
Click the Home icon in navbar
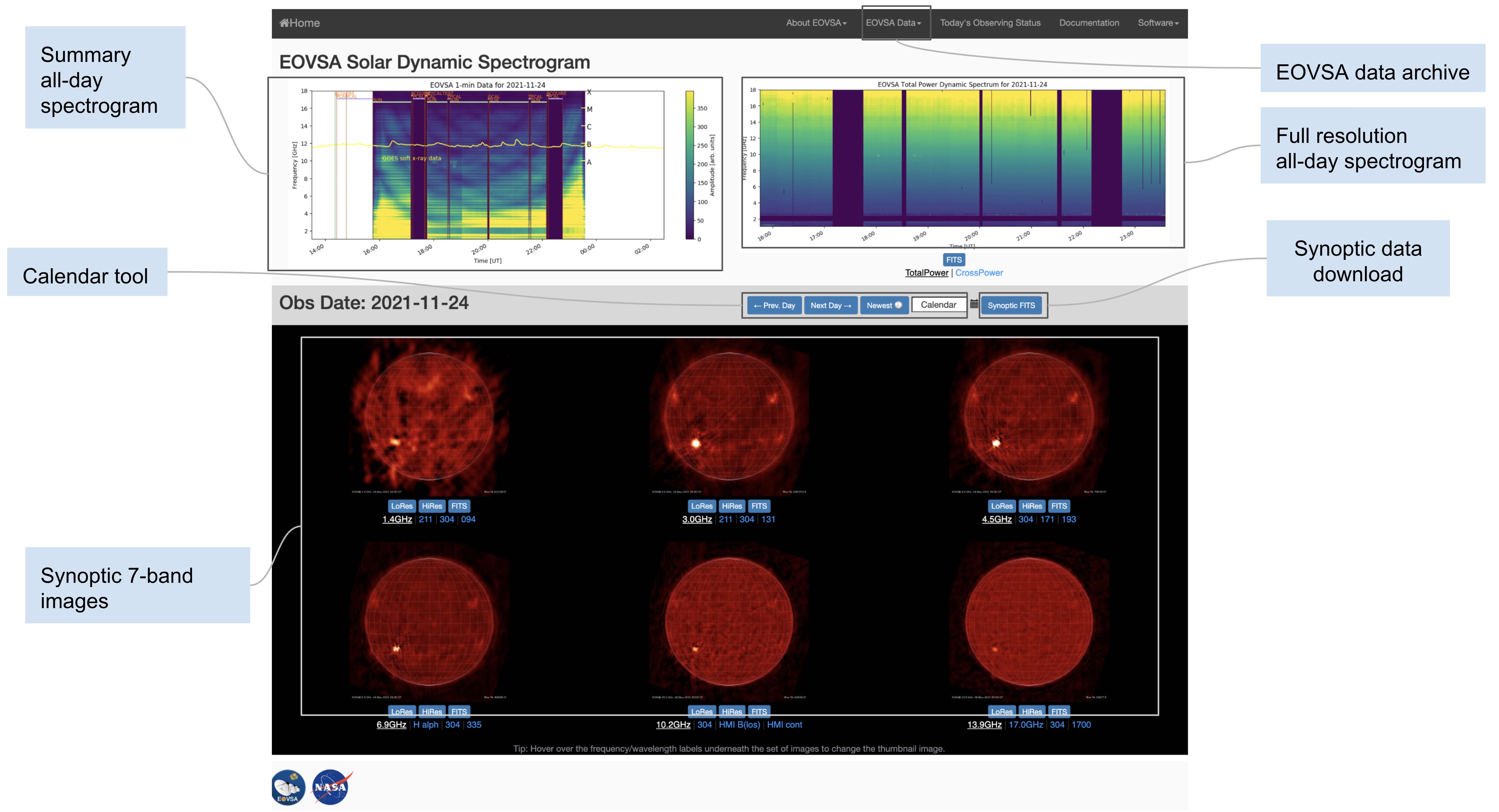(x=285, y=23)
